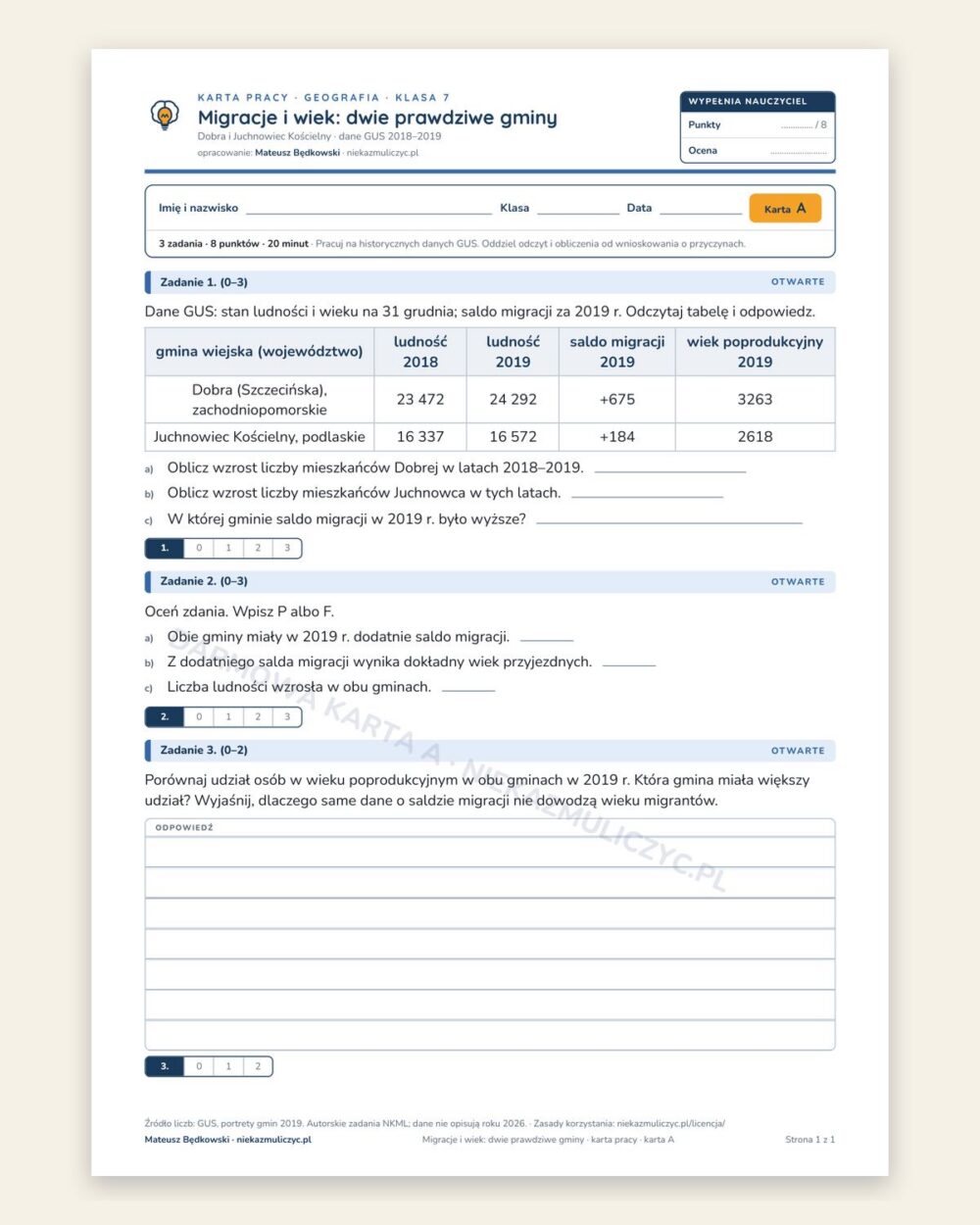Click the worksheet title 'Migracje i wiek: dwie prawdziwe gminy'
Image resolution: width=980 pixels, height=1225 pixels.
click(377, 118)
